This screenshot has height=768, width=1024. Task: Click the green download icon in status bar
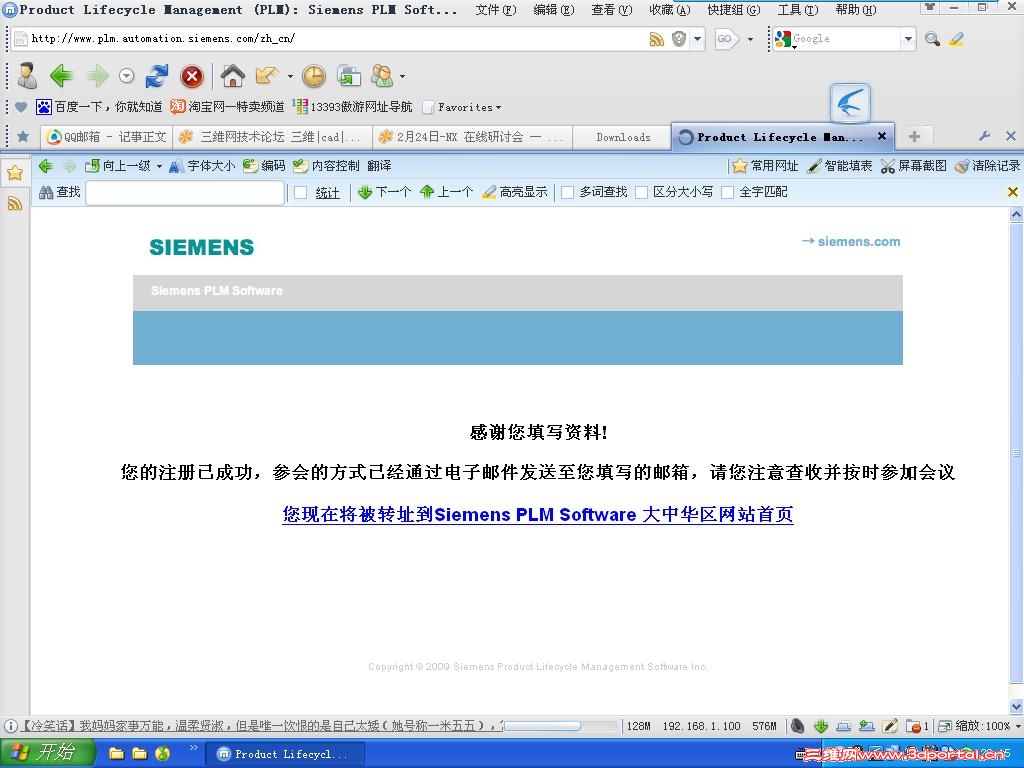[x=821, y=726]
